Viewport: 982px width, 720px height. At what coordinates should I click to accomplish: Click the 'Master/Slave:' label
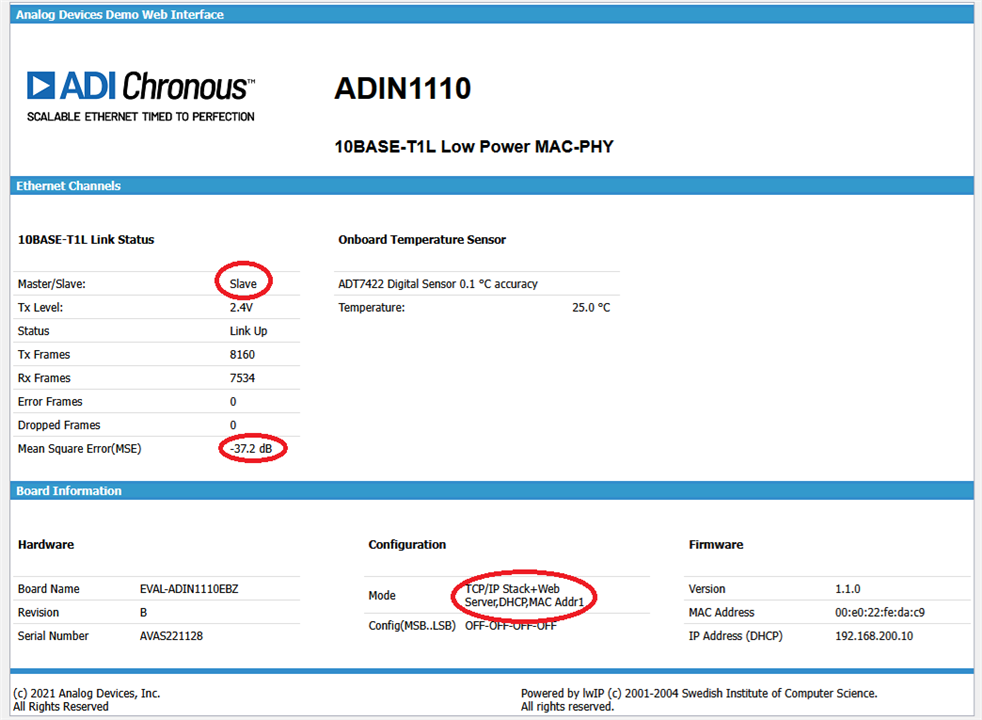tap(51, 284)
